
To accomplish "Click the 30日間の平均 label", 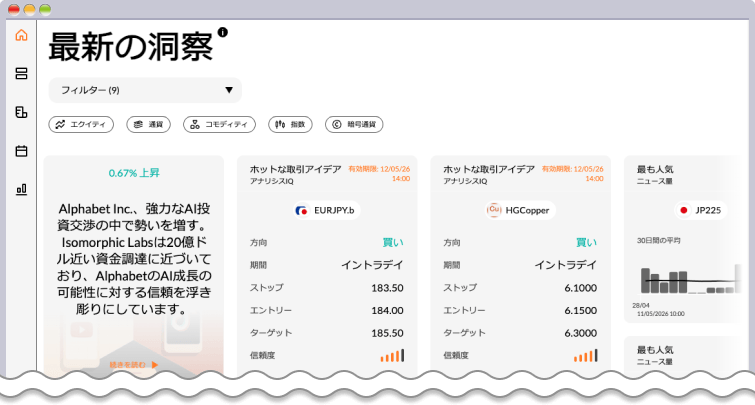I will pyautogui.click(x=659, y=240).
